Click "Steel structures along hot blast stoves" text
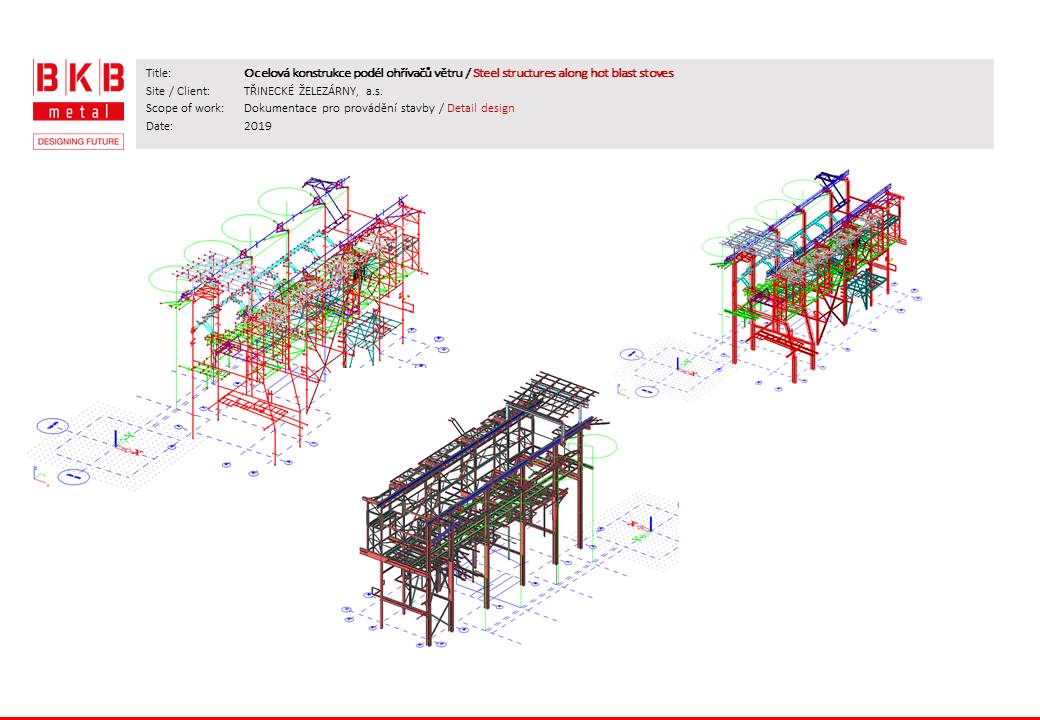Viewport: 1040px width, 720px height. [x=573, y=73]
